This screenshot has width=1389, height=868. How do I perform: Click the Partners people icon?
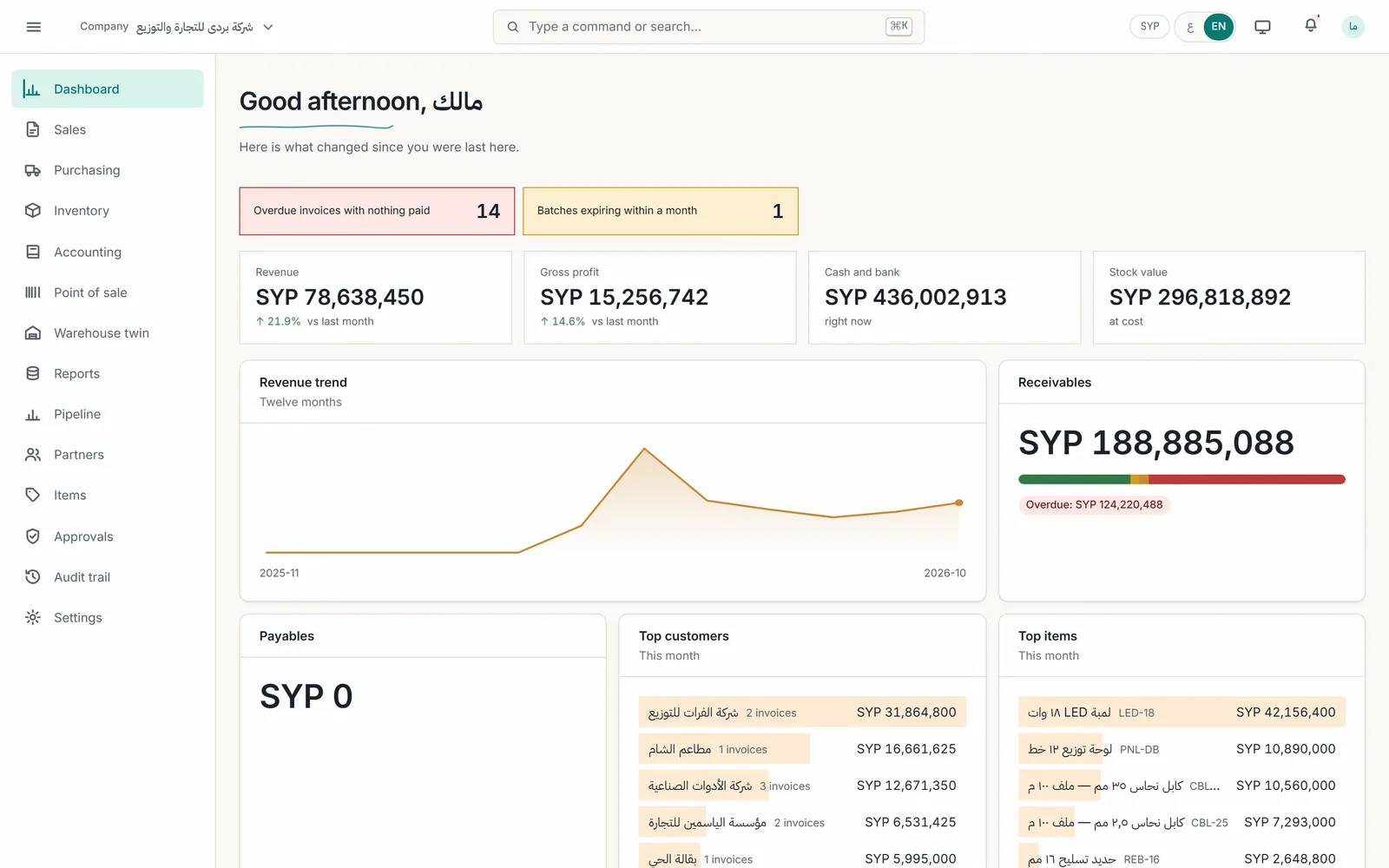point(33,454)
